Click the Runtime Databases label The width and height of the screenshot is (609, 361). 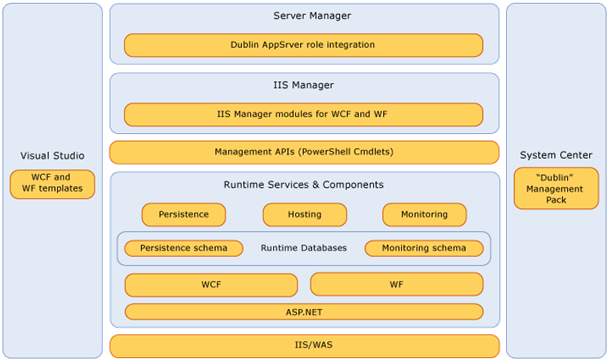[x=303, y=248]
